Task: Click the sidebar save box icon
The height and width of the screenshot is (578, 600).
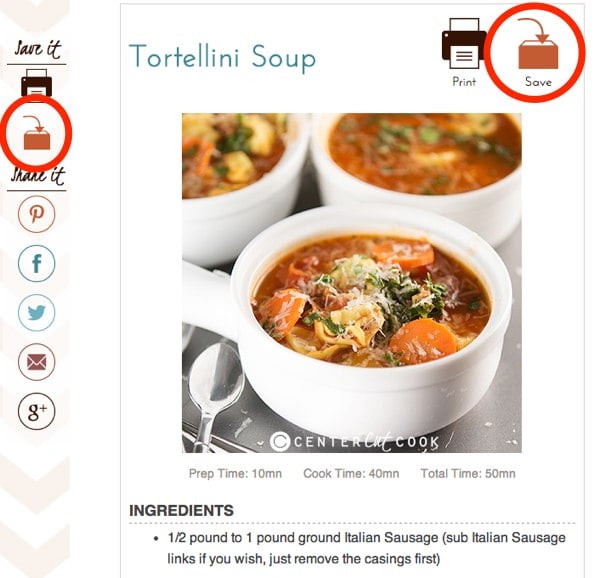Action: [37, 133]
